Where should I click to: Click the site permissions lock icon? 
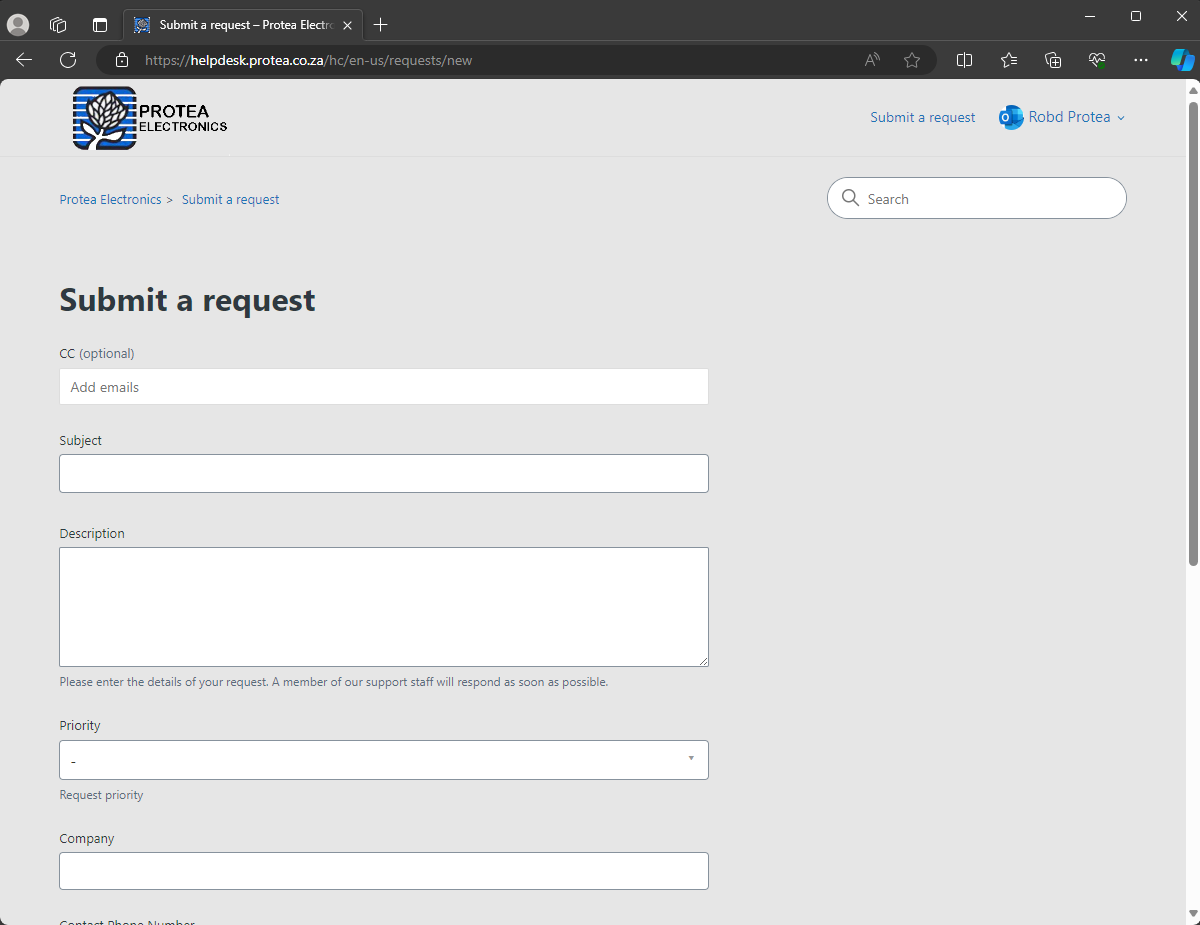(121, 60)
